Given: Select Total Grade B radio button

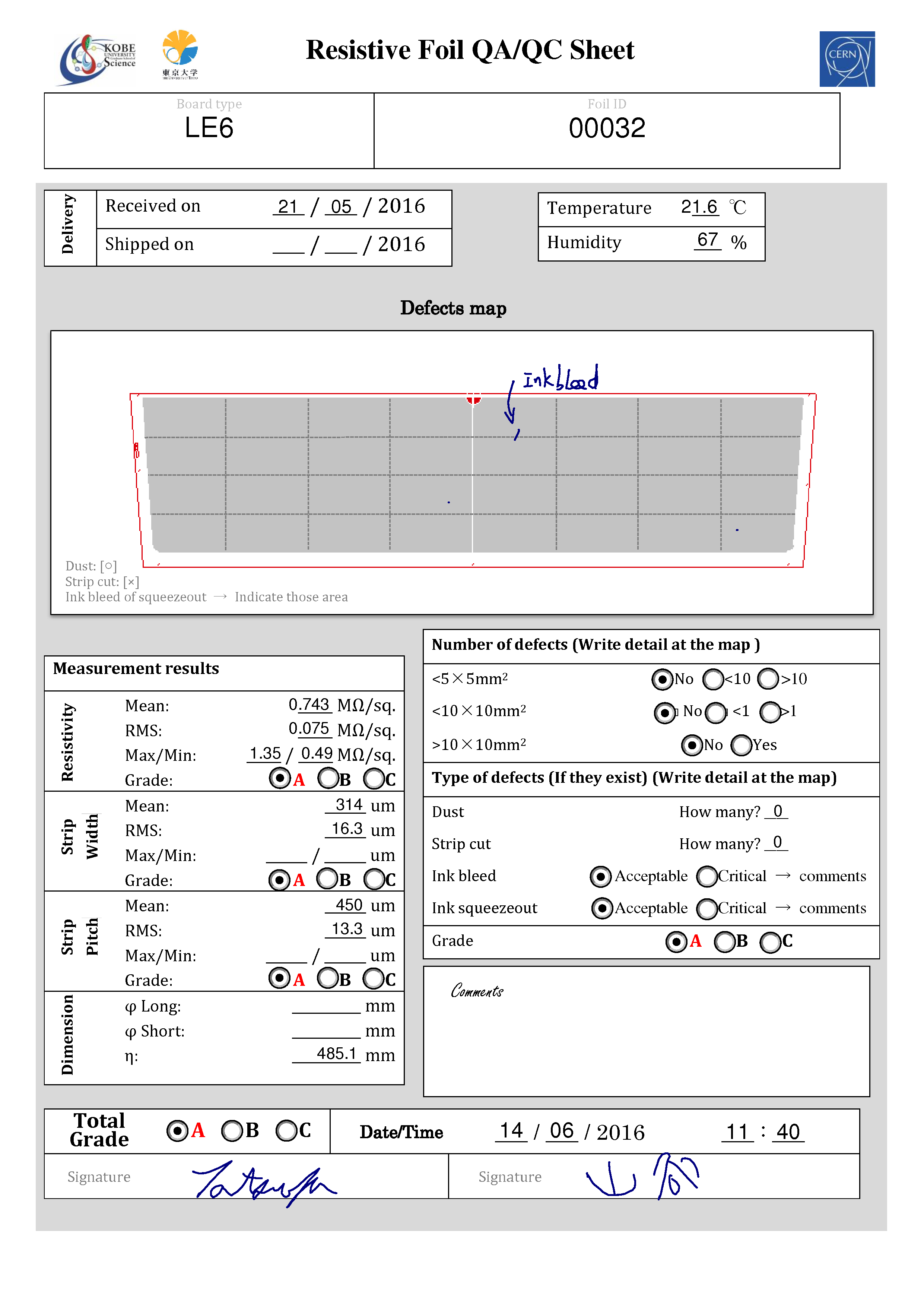Looking at the screenshot, I should [232, 1130].
